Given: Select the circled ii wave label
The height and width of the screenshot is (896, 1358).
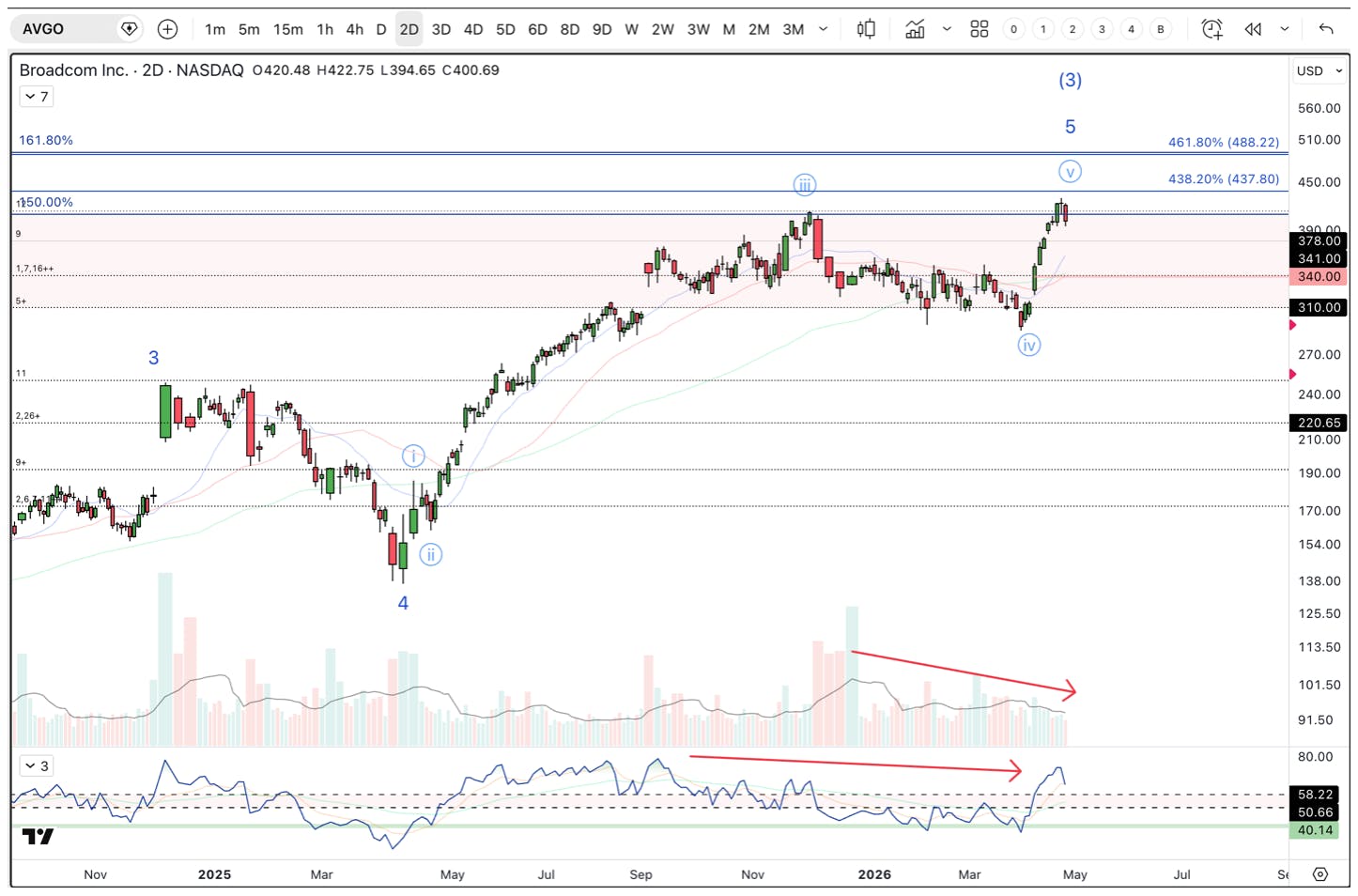Looking at the screenshot, I should [x=431, y=555].
